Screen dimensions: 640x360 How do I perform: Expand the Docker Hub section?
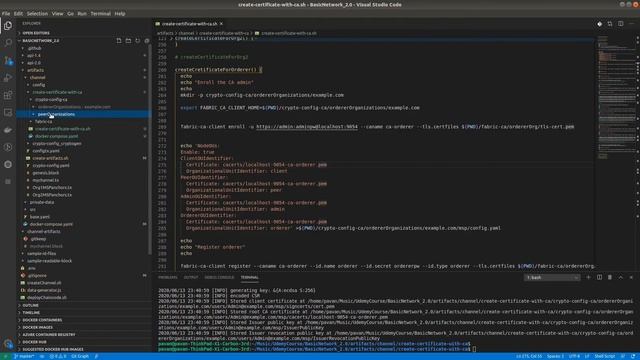[34, 342]
